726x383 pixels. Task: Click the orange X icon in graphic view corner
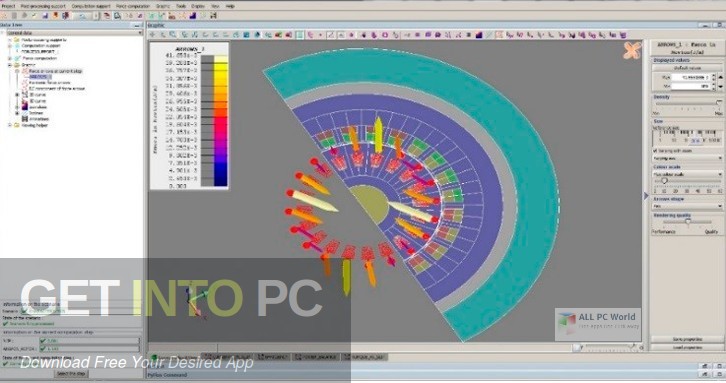coord(632,50)
